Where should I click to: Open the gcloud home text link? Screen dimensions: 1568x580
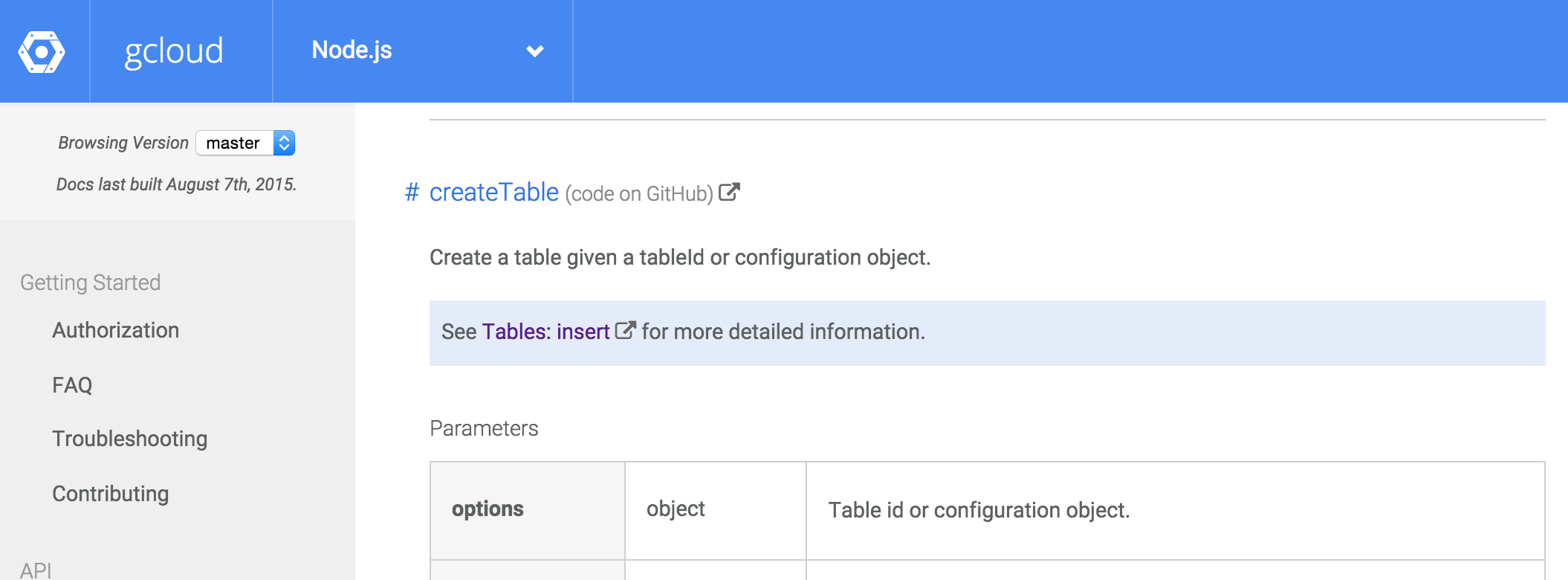174,51
